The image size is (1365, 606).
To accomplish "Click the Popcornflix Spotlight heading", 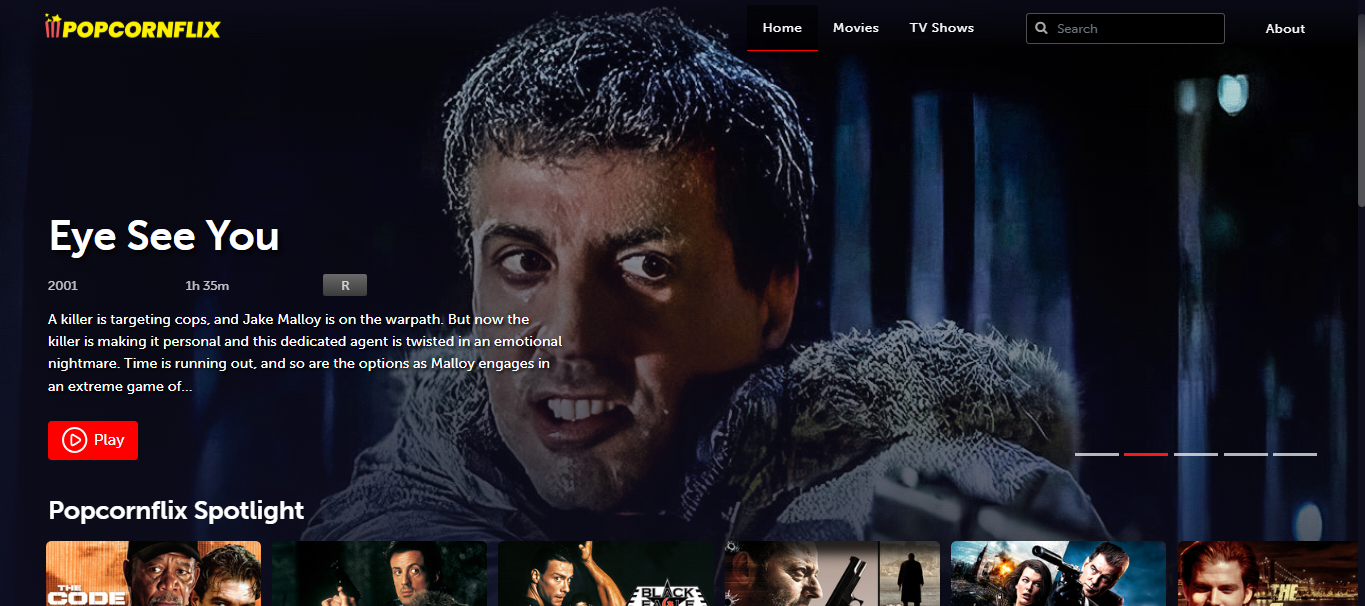I will click(176, 510).
